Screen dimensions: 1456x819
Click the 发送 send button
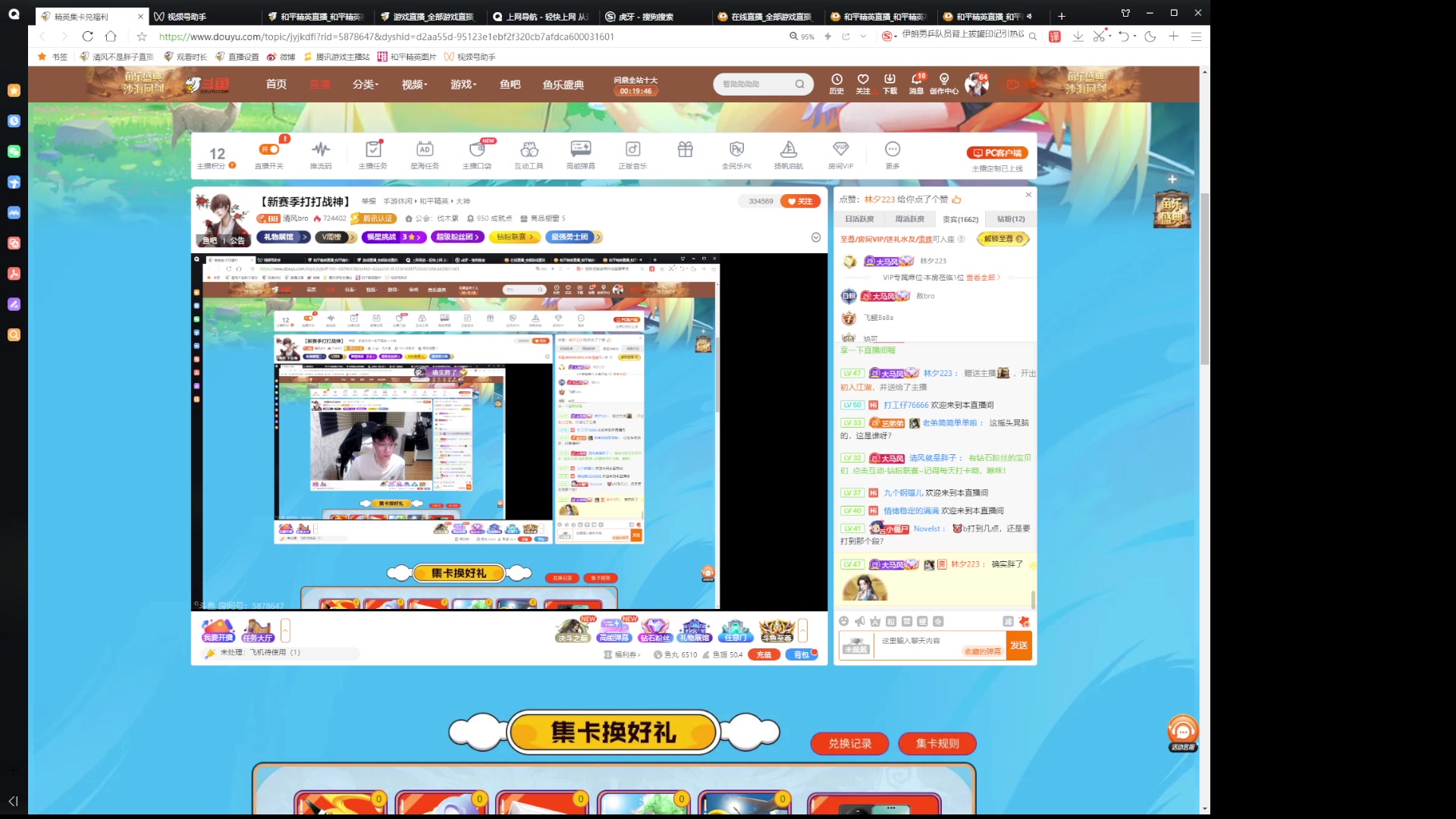click(x=1018, y=645)
